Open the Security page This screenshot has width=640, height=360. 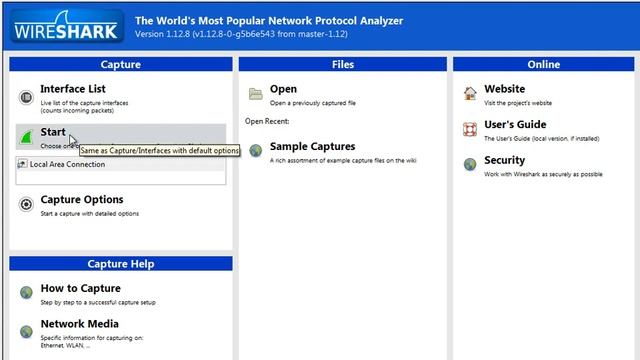504,160
